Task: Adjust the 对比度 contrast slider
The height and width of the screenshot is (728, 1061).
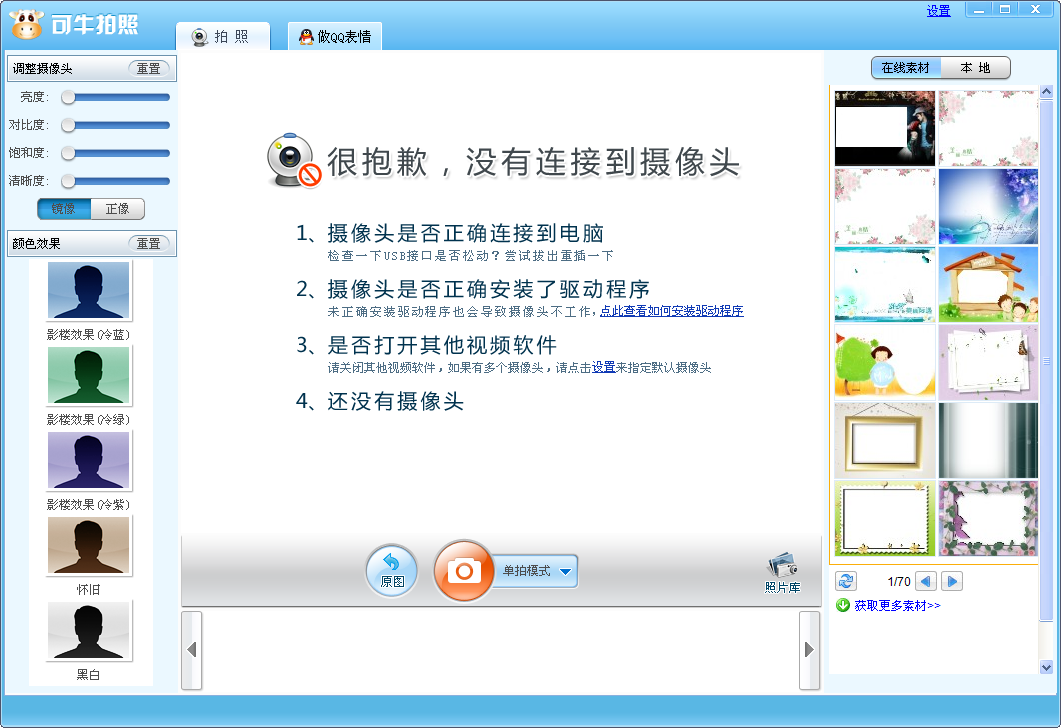Action: click(115, 125)
